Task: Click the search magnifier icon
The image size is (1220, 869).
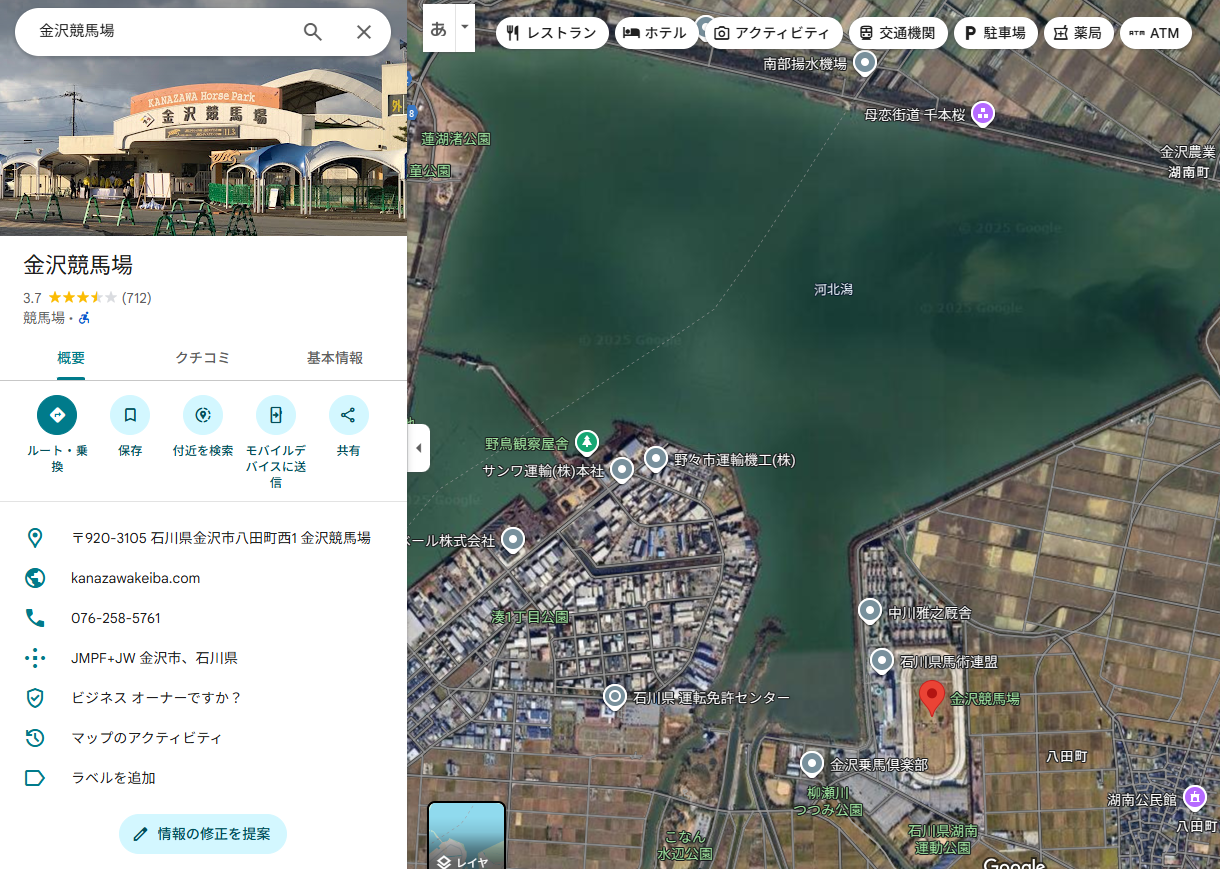Action: tap(313, 32)
